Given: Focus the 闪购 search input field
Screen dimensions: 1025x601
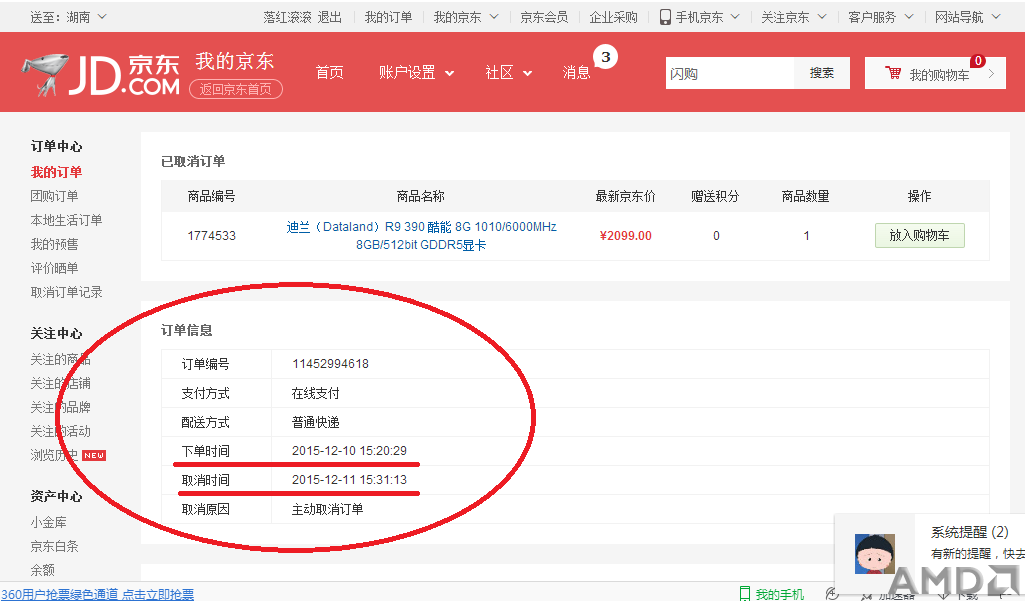Looking at the screenshot, I should [730, 73].
